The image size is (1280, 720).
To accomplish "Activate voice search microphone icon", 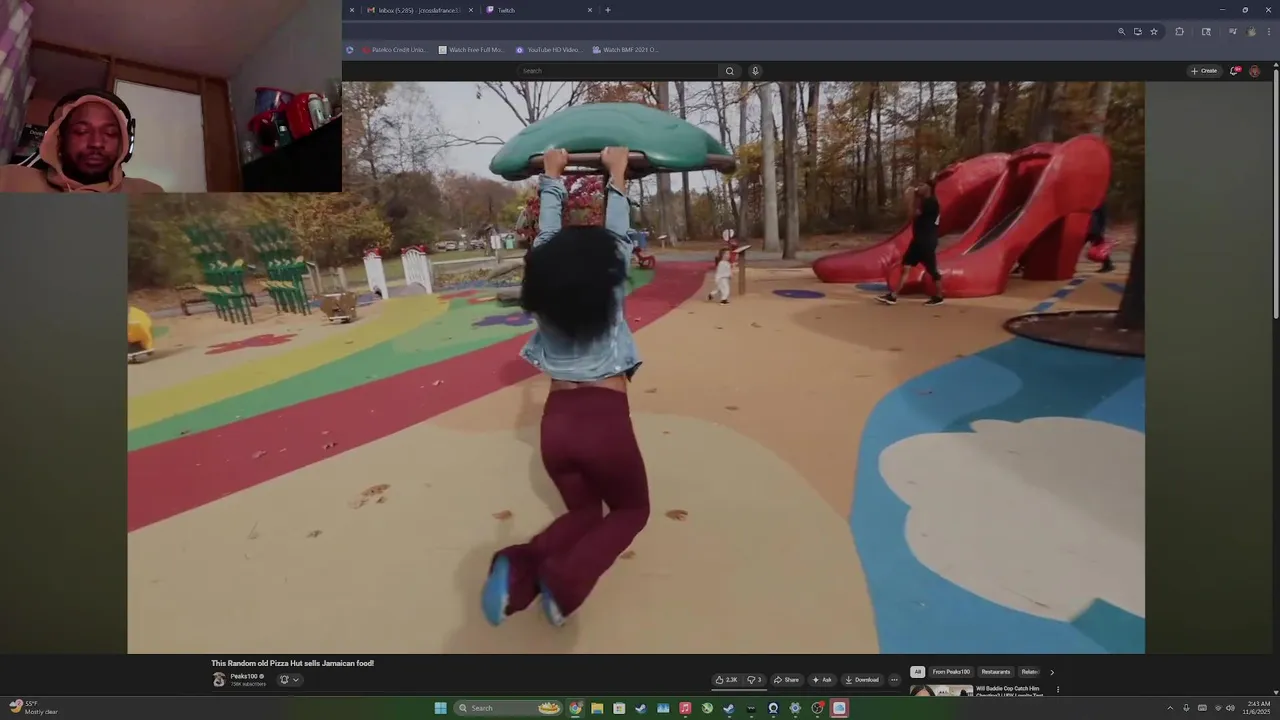I will [x=755, y=71].
